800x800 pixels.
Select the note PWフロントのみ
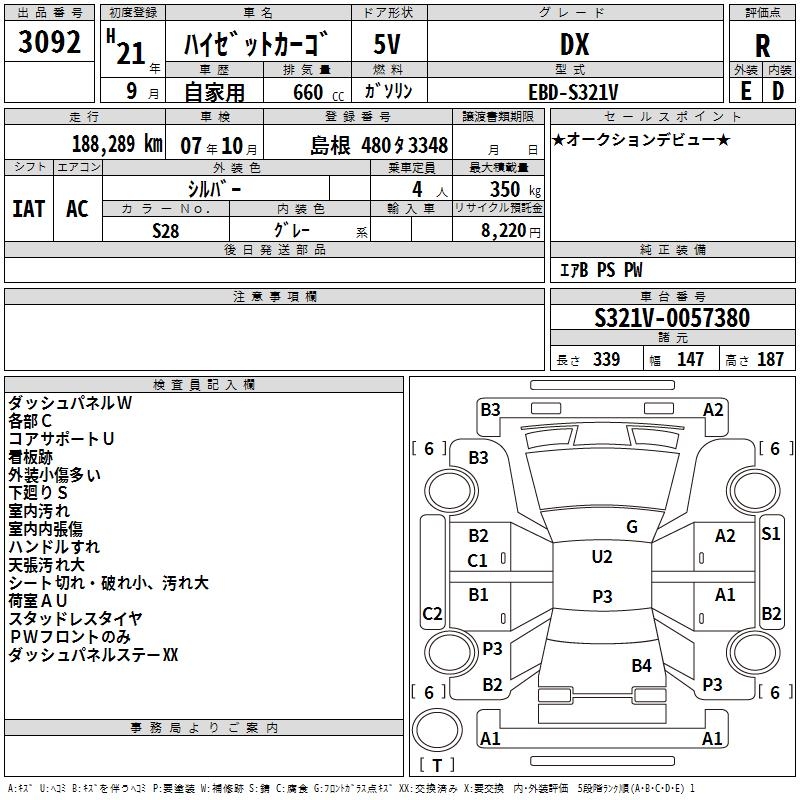click(x=70, y=637)
